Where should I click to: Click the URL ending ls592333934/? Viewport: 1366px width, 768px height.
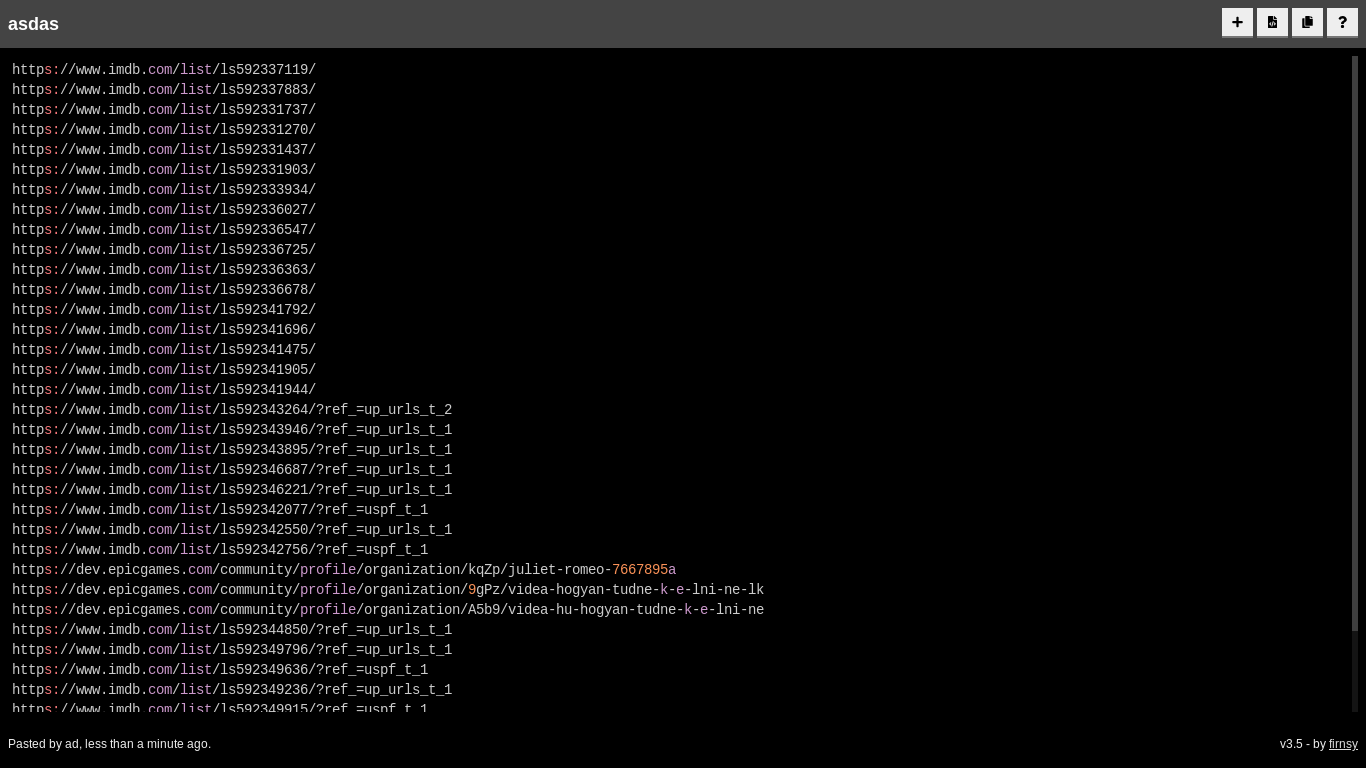[x=164, y=190]
